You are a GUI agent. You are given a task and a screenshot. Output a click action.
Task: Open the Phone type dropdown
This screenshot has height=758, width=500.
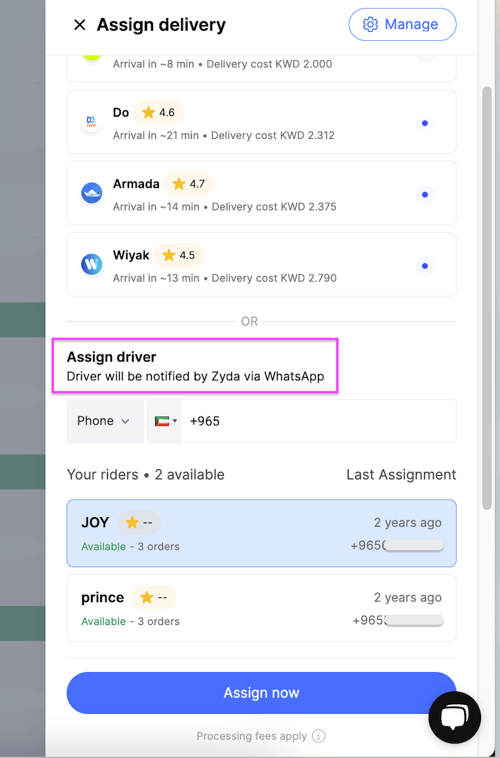[x=105, y=421]
